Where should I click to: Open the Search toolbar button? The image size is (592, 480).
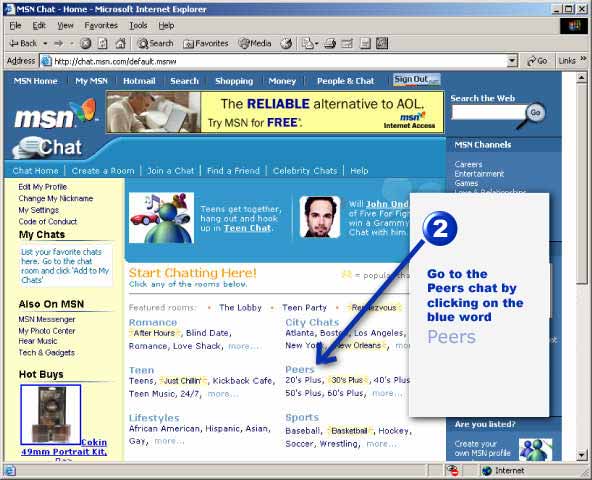point(155,43)
